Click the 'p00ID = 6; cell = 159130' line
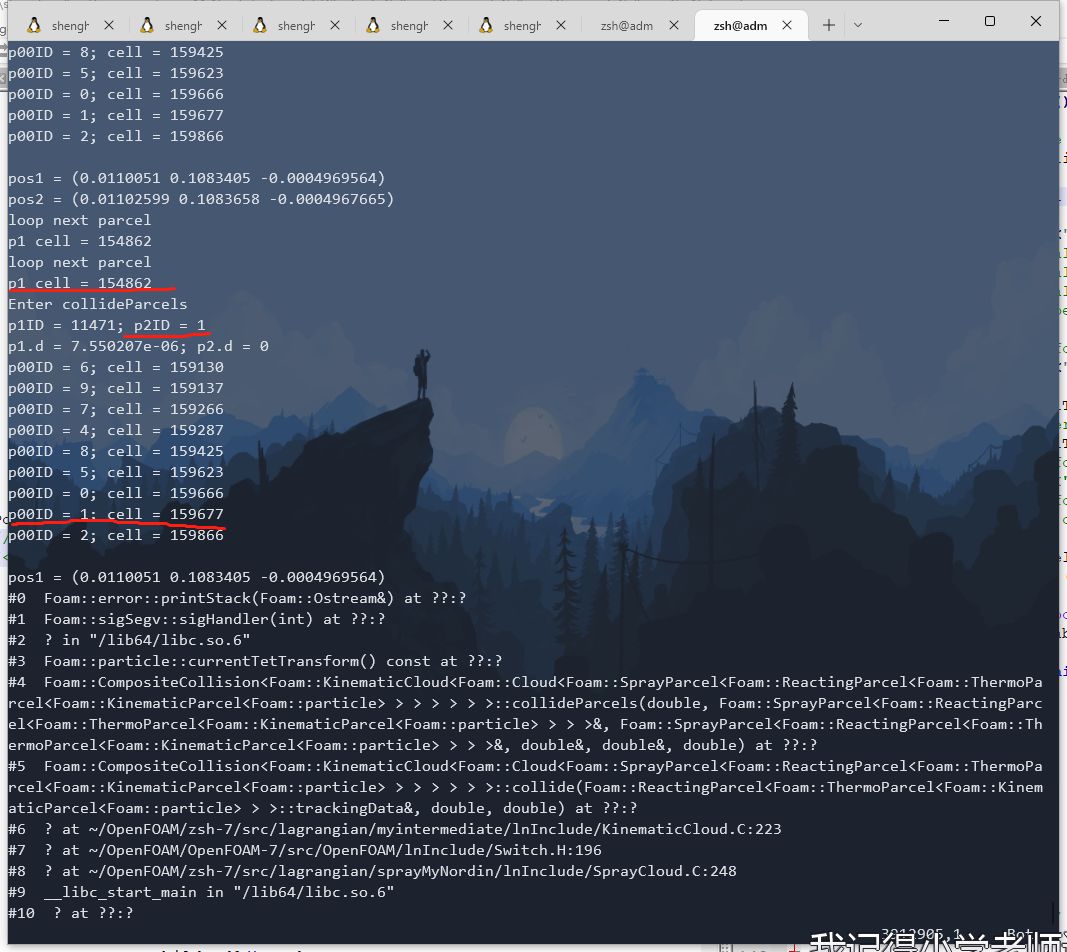Image resolution: width=1067 pixels, height=952 pixels. [116, 367]
